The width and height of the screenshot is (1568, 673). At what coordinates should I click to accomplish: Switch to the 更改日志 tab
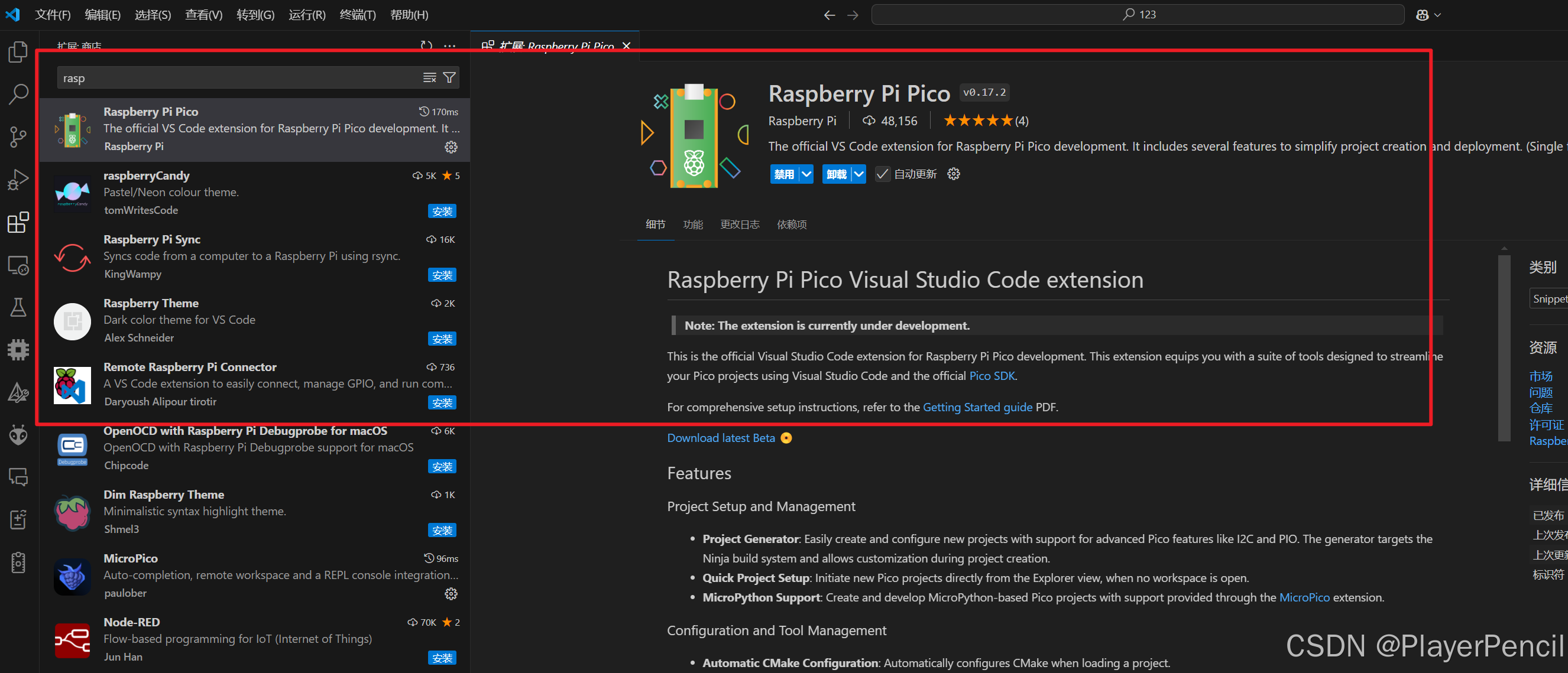coord(740,225)
